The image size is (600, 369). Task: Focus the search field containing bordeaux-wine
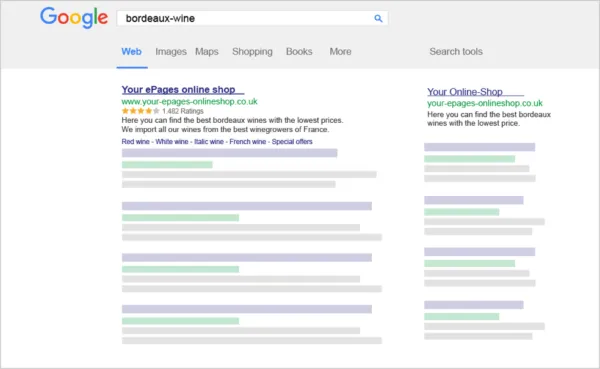tap(253, 18)
